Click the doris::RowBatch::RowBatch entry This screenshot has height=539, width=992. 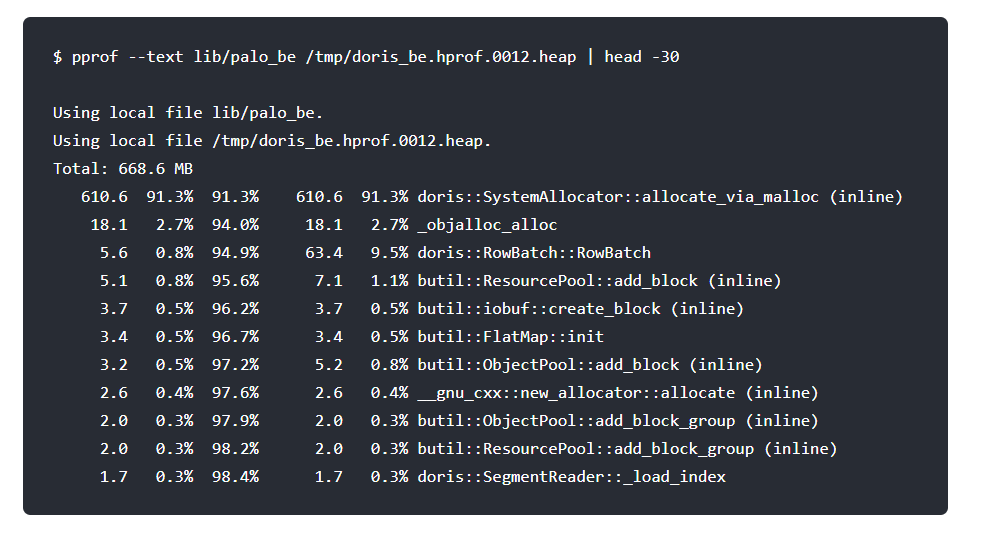pos(534,253)
